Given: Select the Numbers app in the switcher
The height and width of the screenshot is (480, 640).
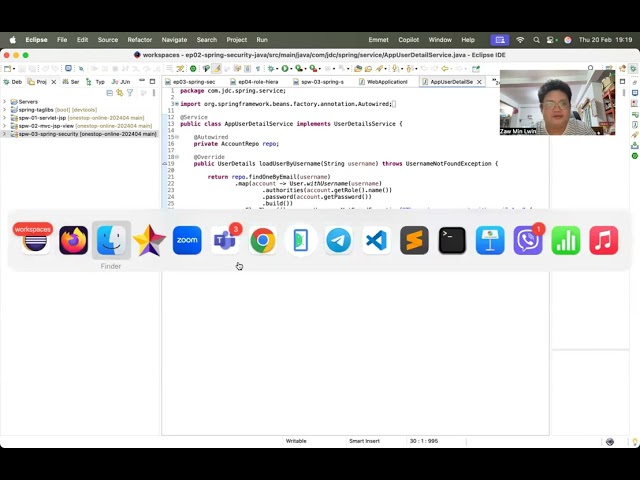Looking at the screenshot, I should [566, 240].
